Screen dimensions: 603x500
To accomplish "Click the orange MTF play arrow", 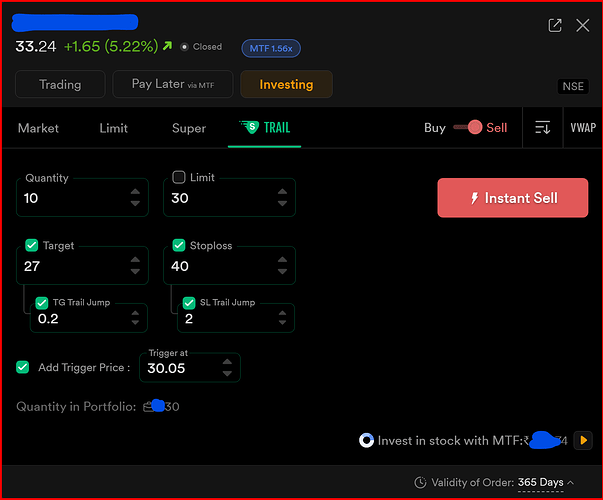I will [583, 440].
